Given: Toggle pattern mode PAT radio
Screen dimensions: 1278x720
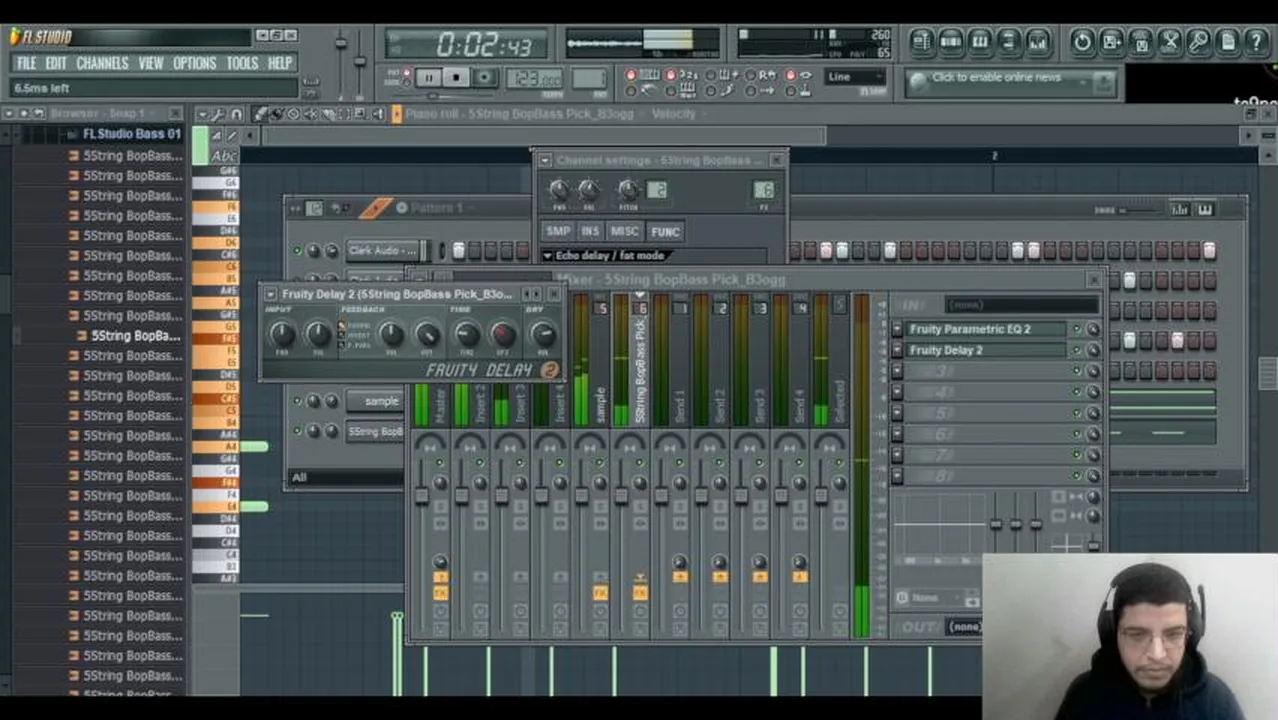Looking at the screenshot, I should click(407, 72).
